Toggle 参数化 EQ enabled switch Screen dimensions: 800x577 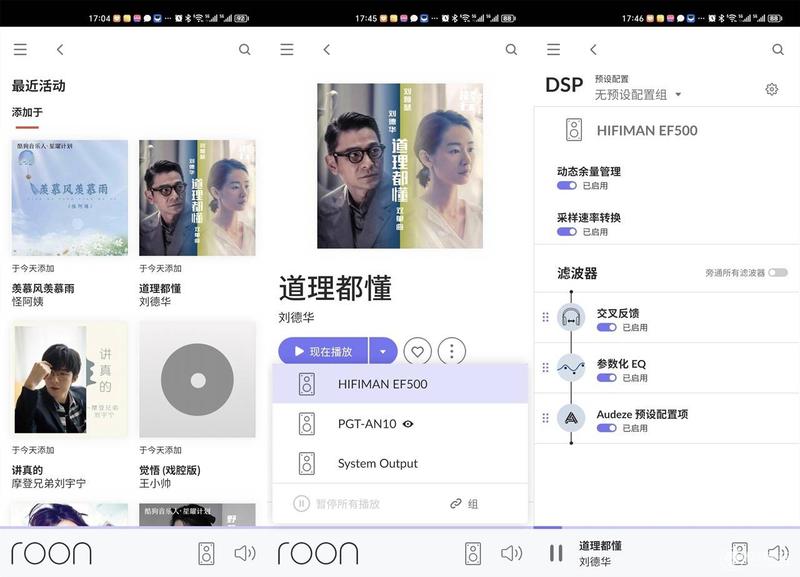coord(606,378)
